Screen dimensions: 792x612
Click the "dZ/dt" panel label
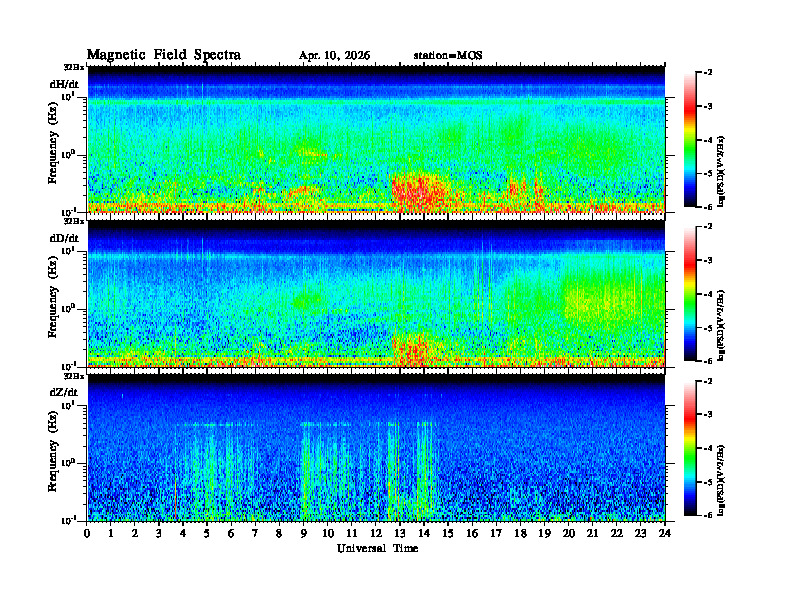pos(64,392)
